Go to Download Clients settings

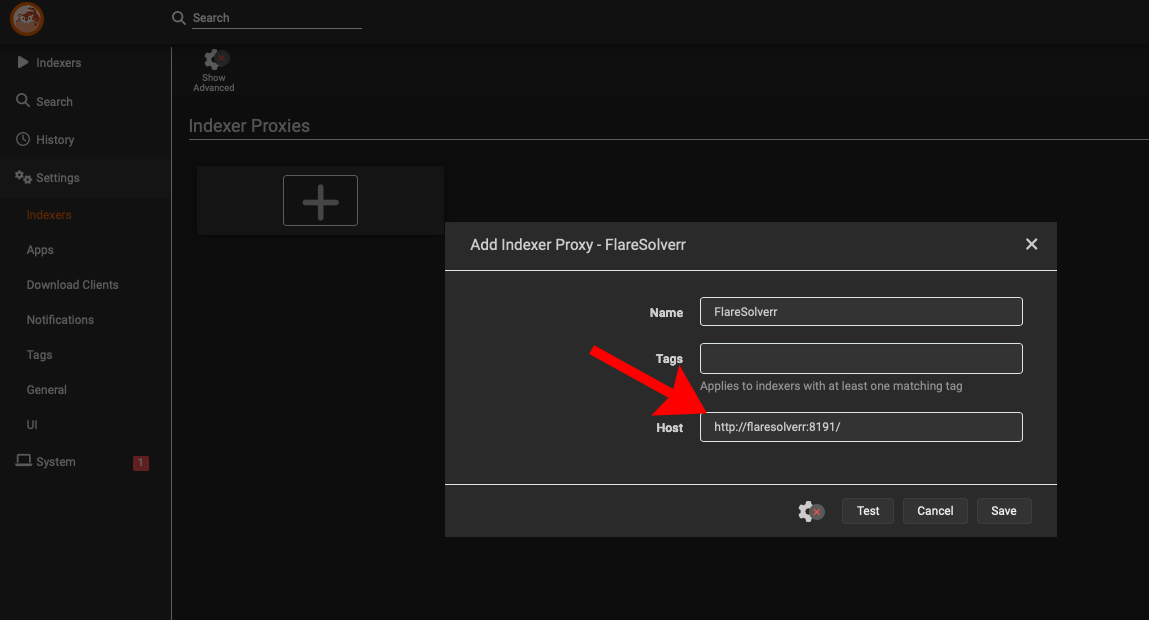[x=72, y=285]
